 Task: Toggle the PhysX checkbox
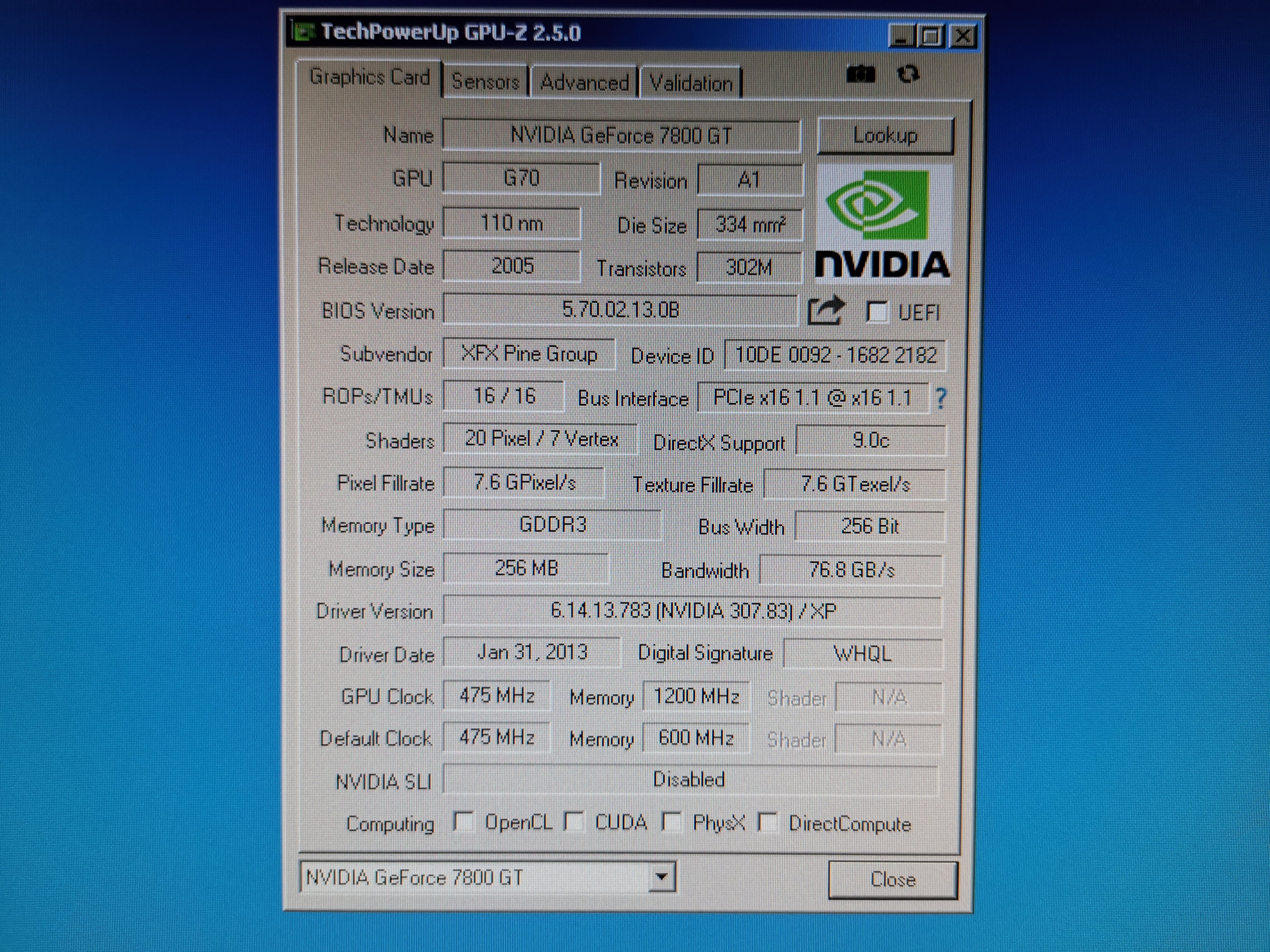click(671, 822)
